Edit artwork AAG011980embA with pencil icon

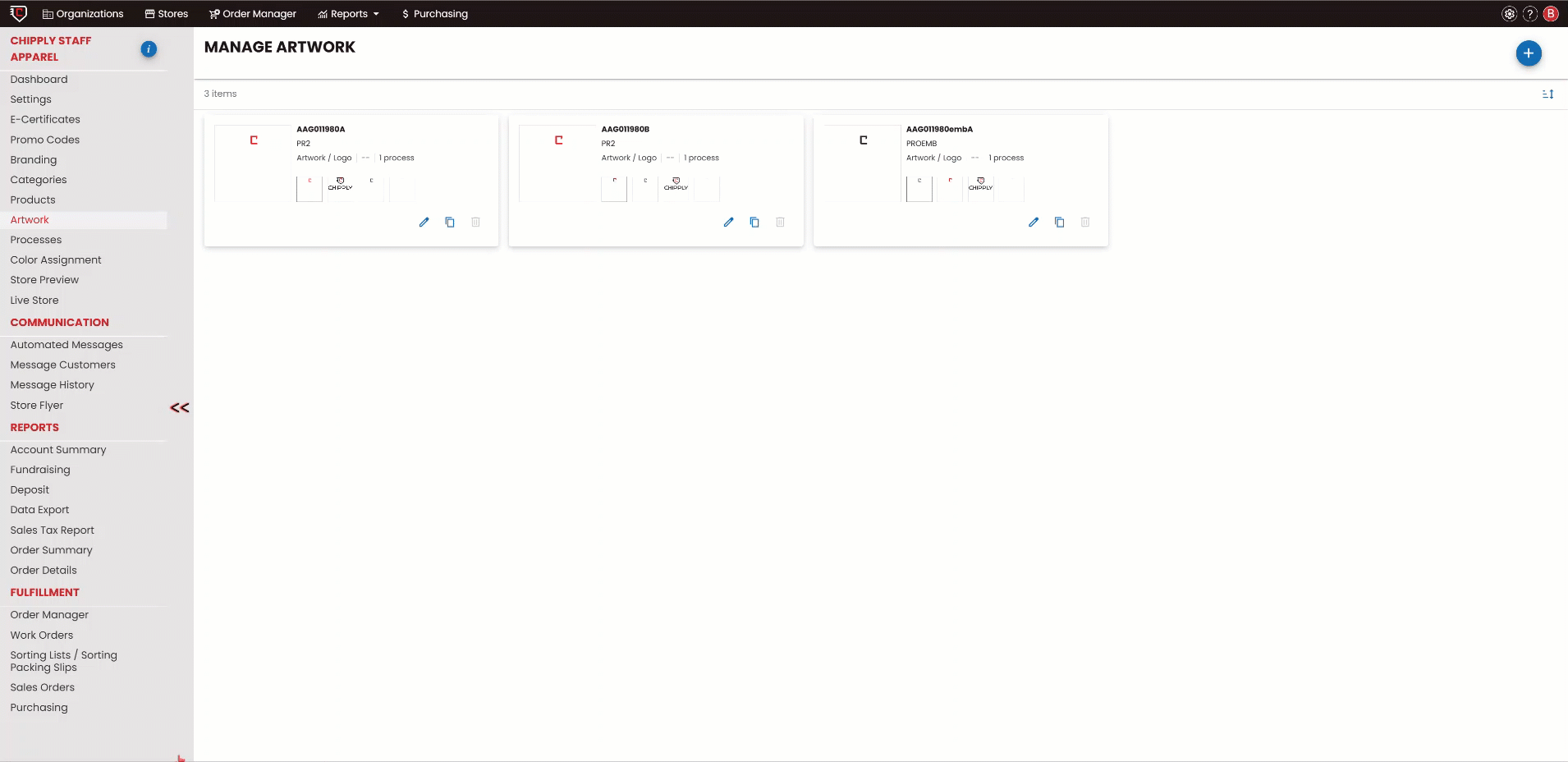coord(1034,223)
